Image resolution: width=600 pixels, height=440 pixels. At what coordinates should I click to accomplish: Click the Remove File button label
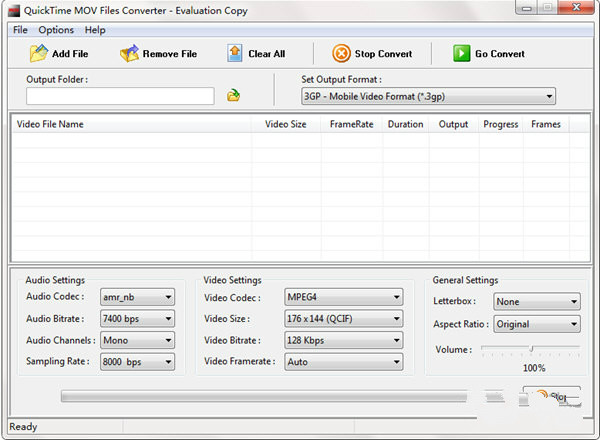tap(170, 54)
